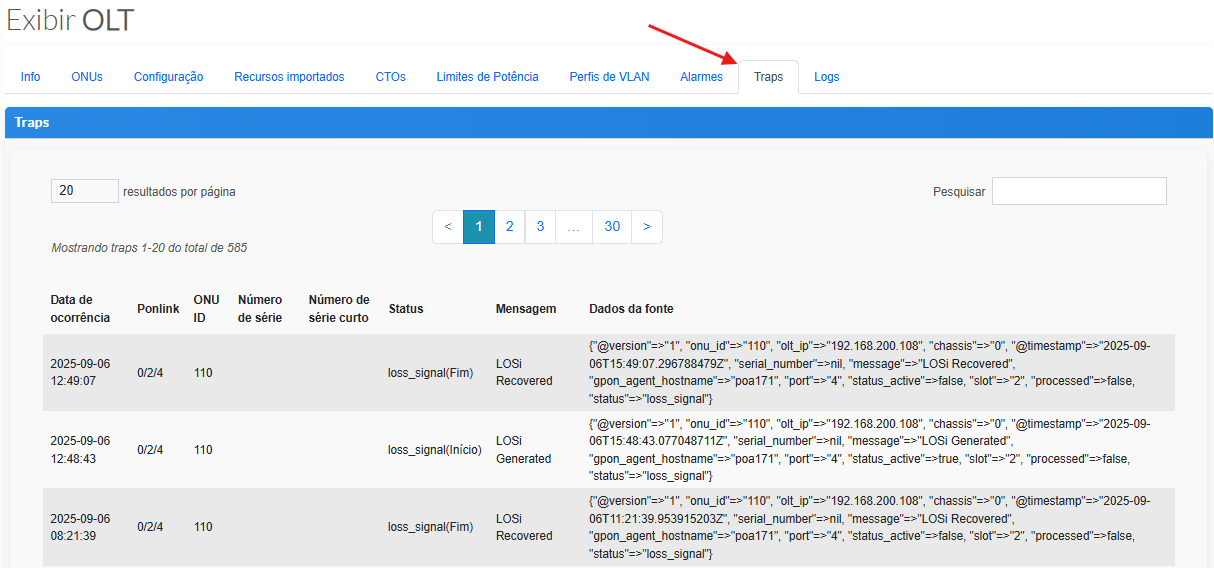Select the Traps tab

coord(768,77)
